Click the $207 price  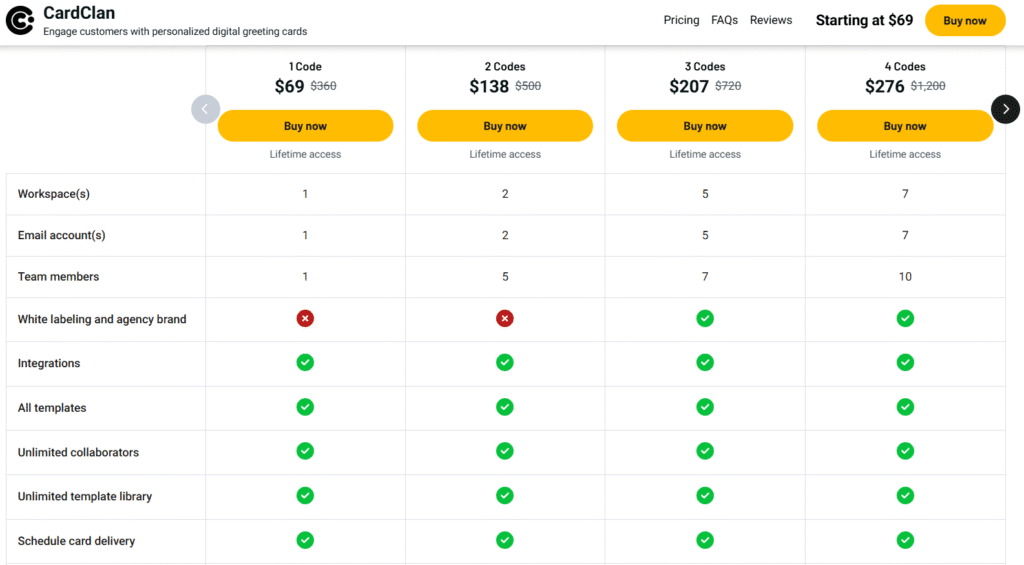689,86
